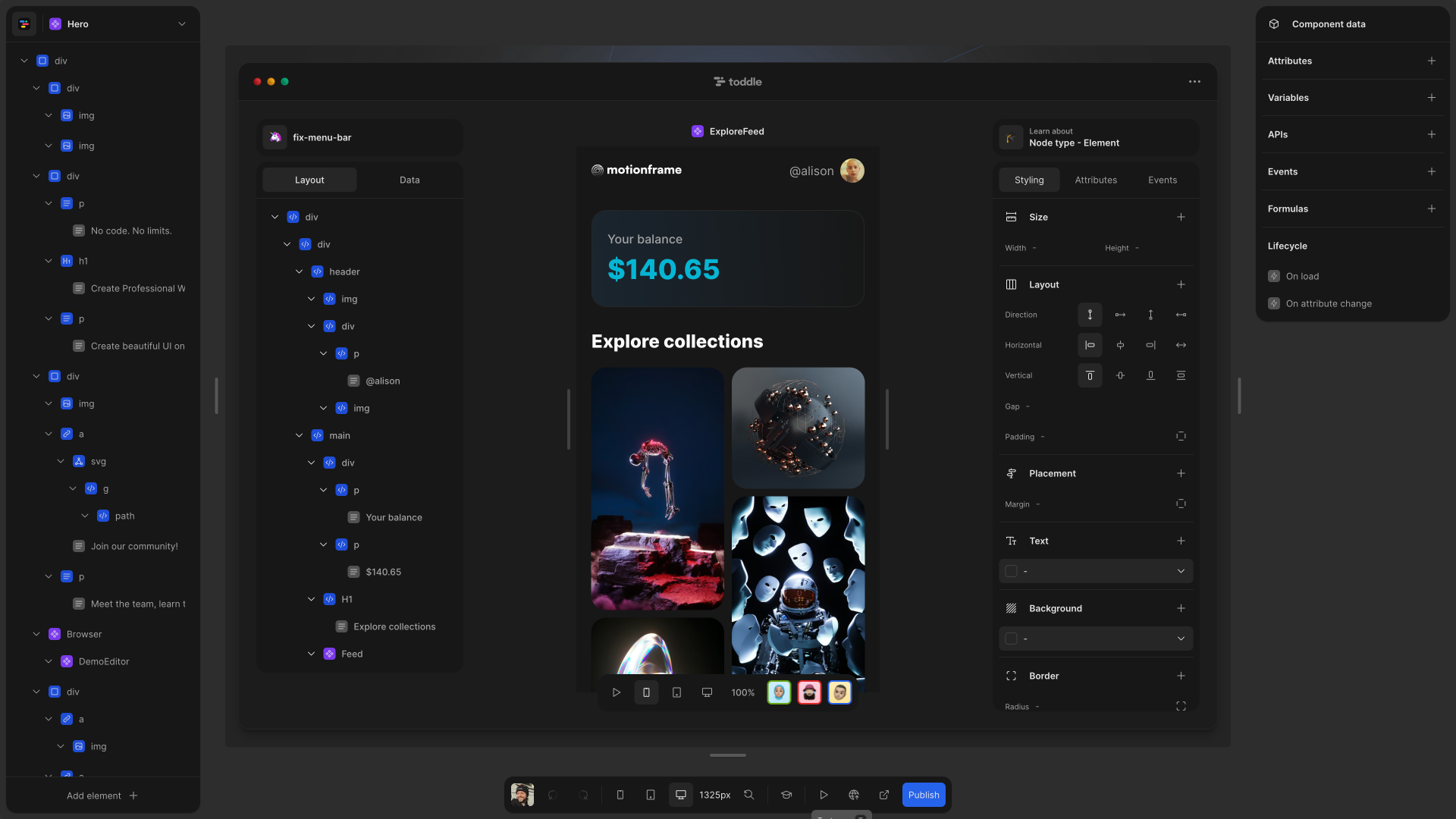The width and height of the screenshot is (1456, 819).
Task: Click the Layout section plus icon
Action: click(x=1181, y=286)
